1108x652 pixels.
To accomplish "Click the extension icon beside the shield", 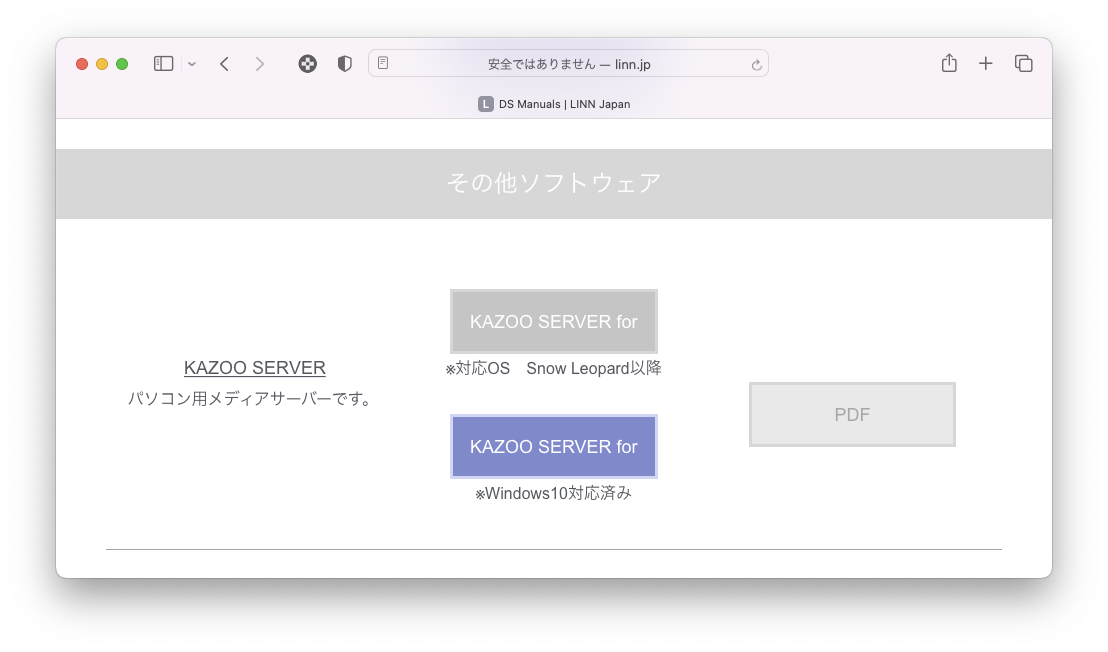I will [x=307, y=64].
